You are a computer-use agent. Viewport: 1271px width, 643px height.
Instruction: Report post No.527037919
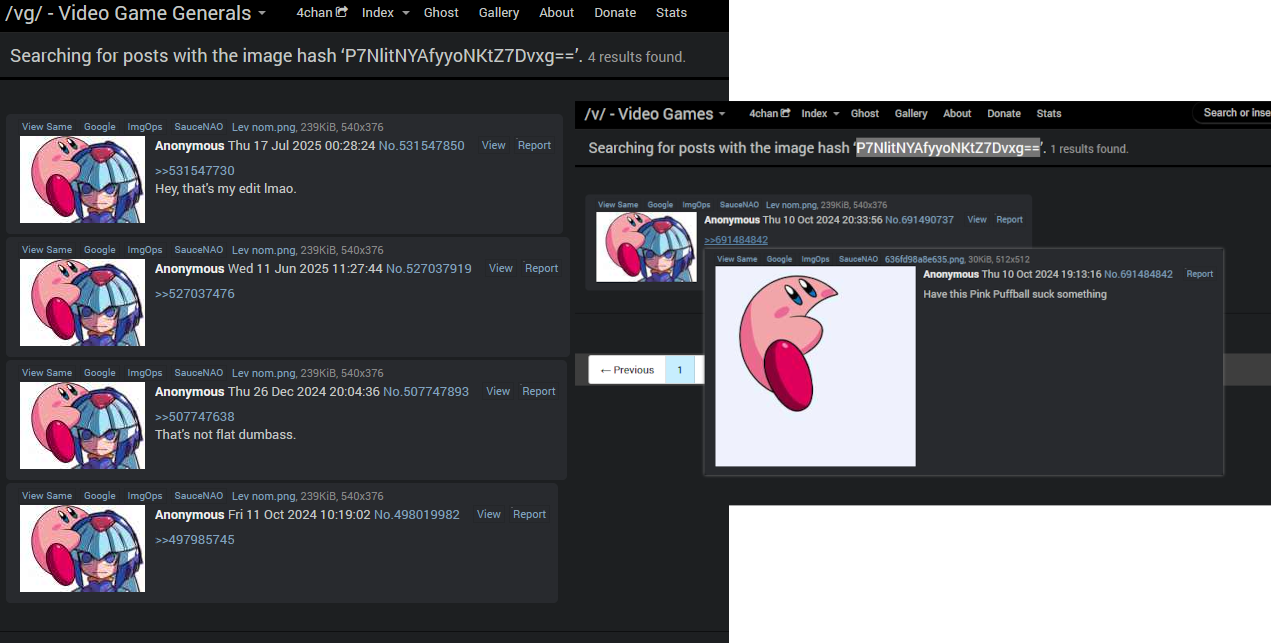click(x=541, y=269)
